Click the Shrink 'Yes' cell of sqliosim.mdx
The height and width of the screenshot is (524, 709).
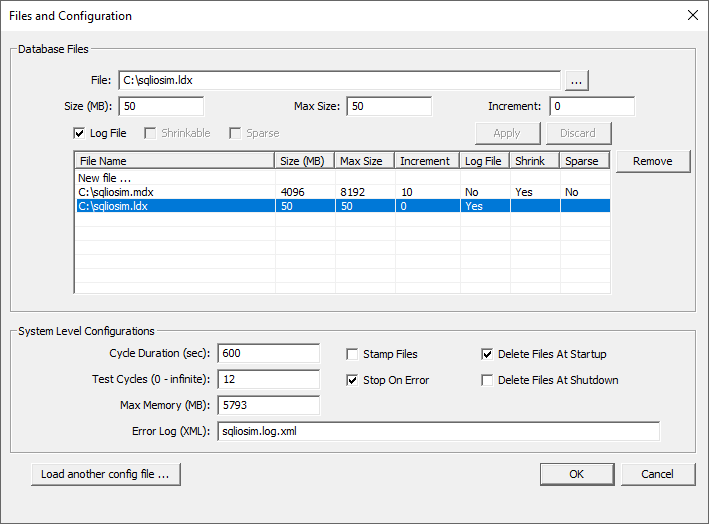[x=535, y=192]
